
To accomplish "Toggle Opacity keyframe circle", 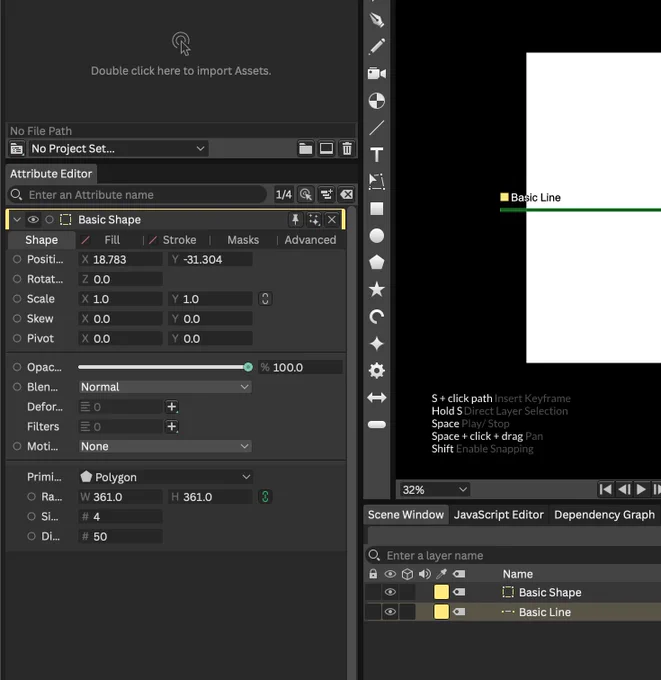I will click(17, 367).
